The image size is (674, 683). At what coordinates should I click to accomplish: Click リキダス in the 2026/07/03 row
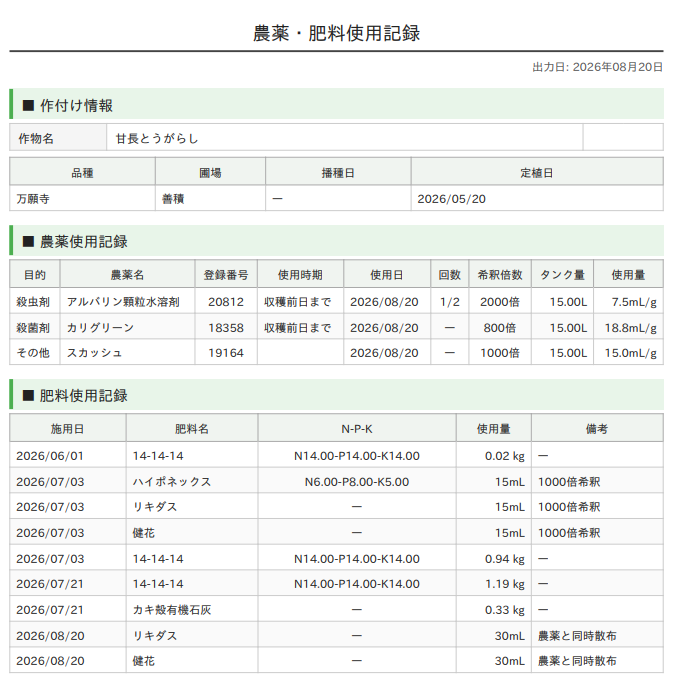coord(155,507)
